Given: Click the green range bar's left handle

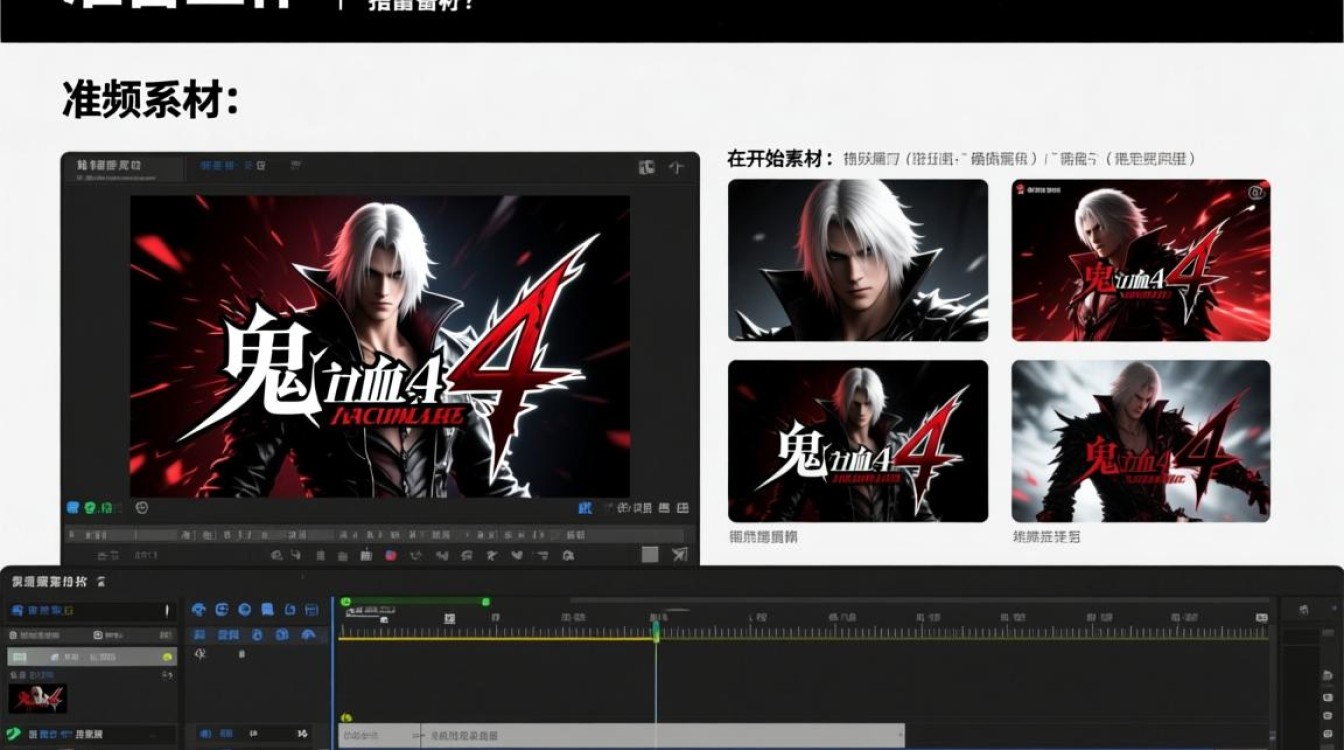Looking at the screenshot, I should point(346,602).
